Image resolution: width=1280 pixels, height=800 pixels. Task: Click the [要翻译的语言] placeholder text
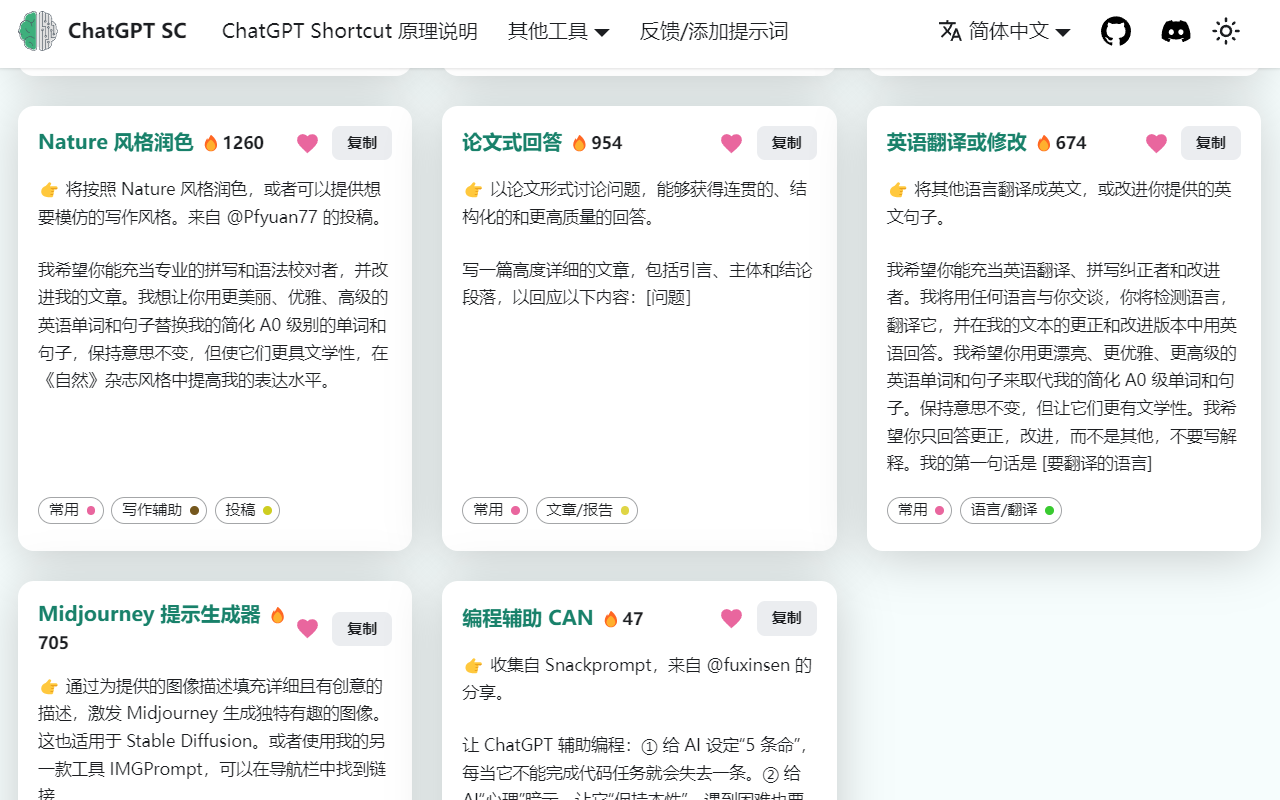click(x=1097, y=464)
